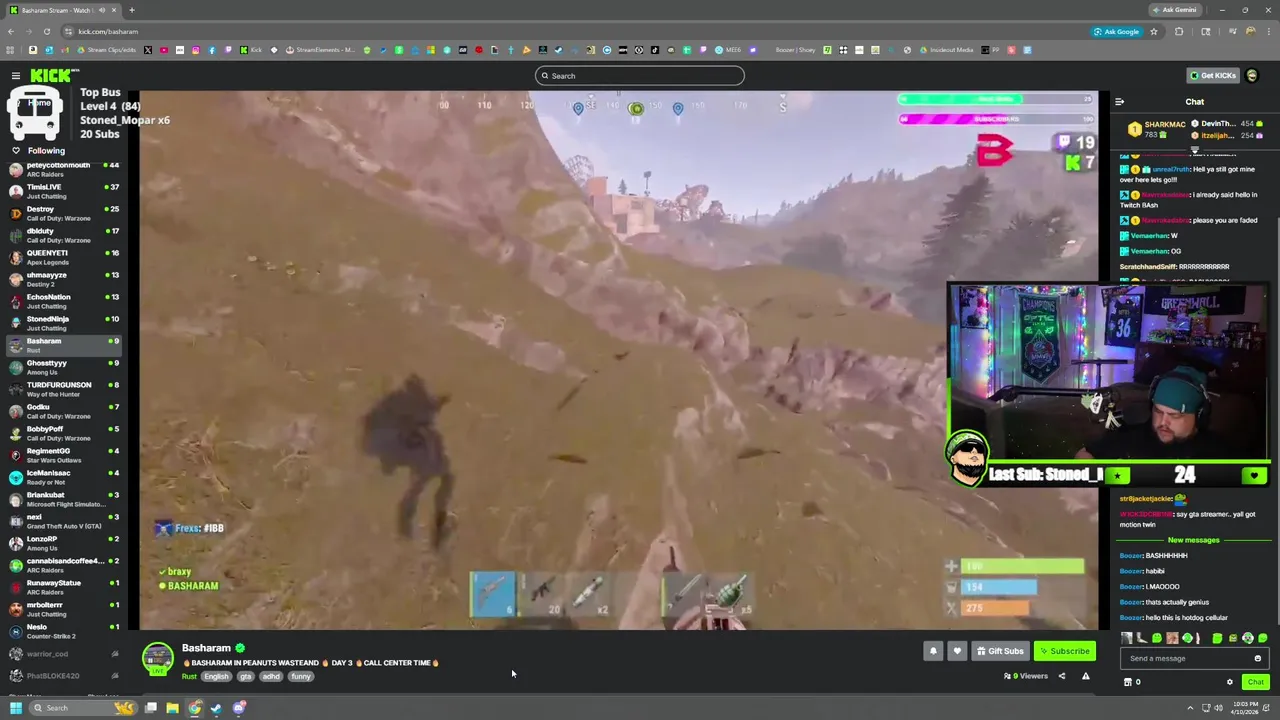Open Instagram bookmark in bookmarks bar
The width and height of the screenshot is (1280, 720).
pos(196,50)
